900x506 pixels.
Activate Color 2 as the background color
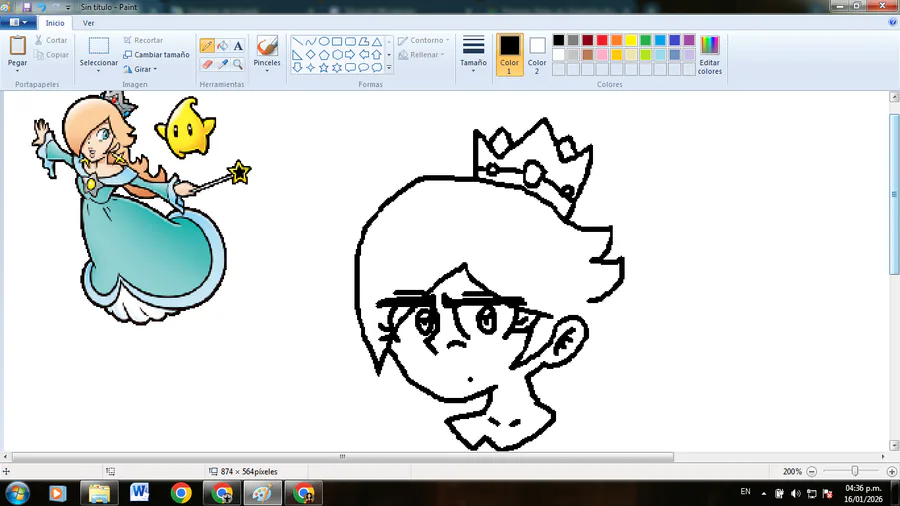537,55
